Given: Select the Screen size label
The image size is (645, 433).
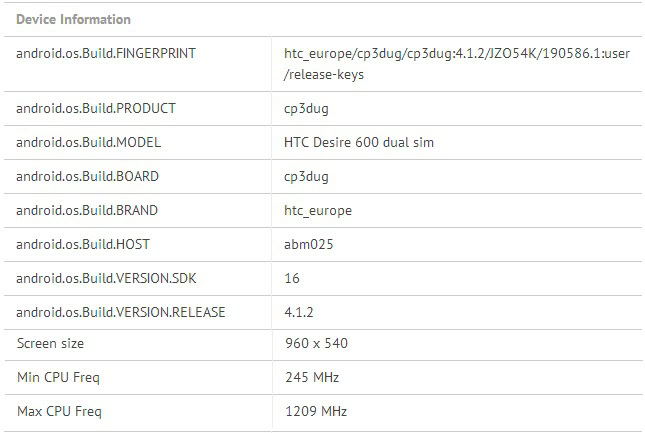Looking at the screenshot, I should (x=50, y=343).
